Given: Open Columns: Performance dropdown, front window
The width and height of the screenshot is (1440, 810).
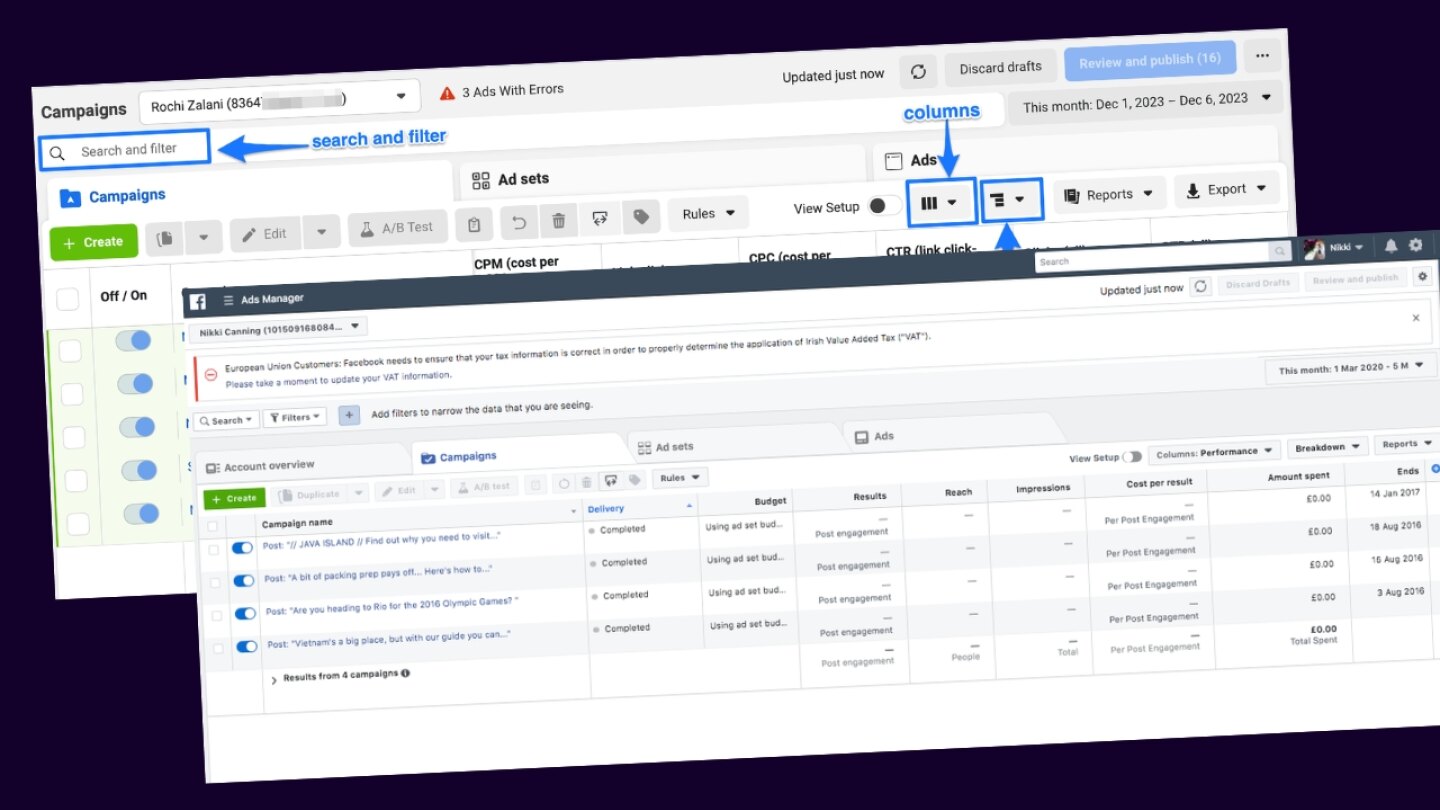Looking at the screenshot, I should click(x=1214, y=452).
